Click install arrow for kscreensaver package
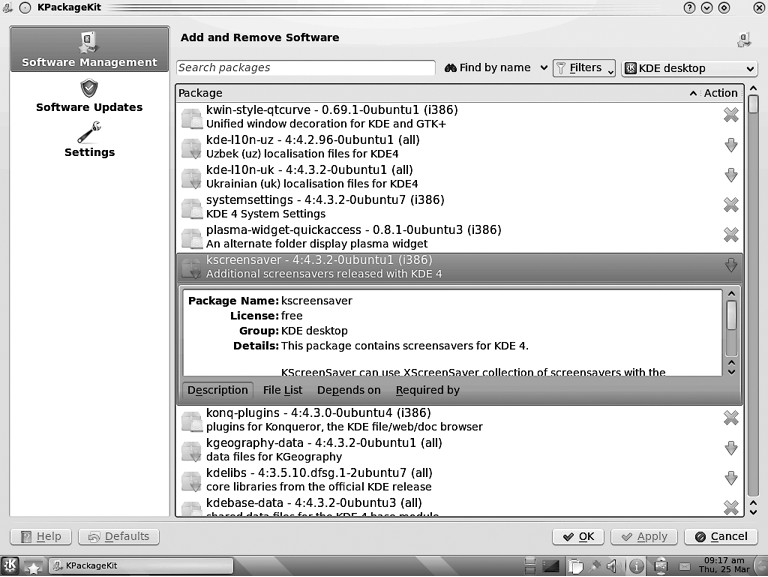The width and height of the screenshot is (768, 577). 731,265
